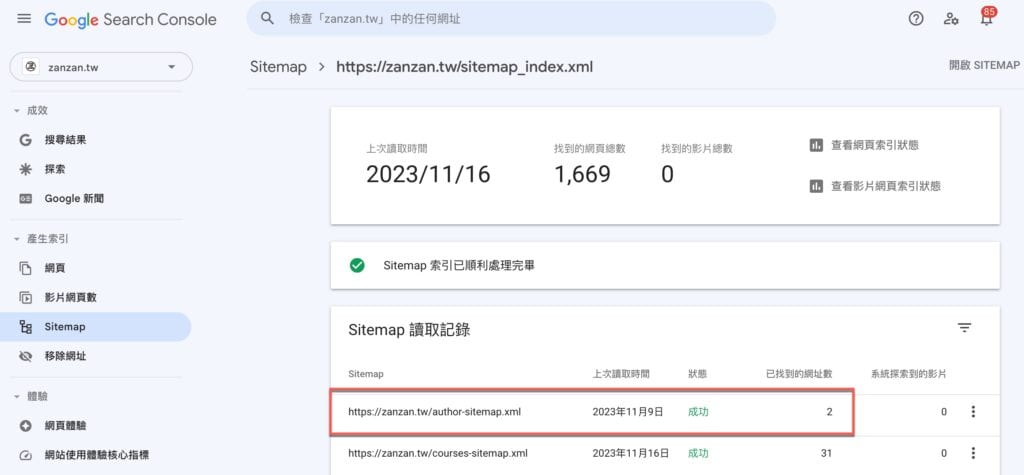Open users and settings icon
Screen dimensions: 1024x475
[951, 18]
